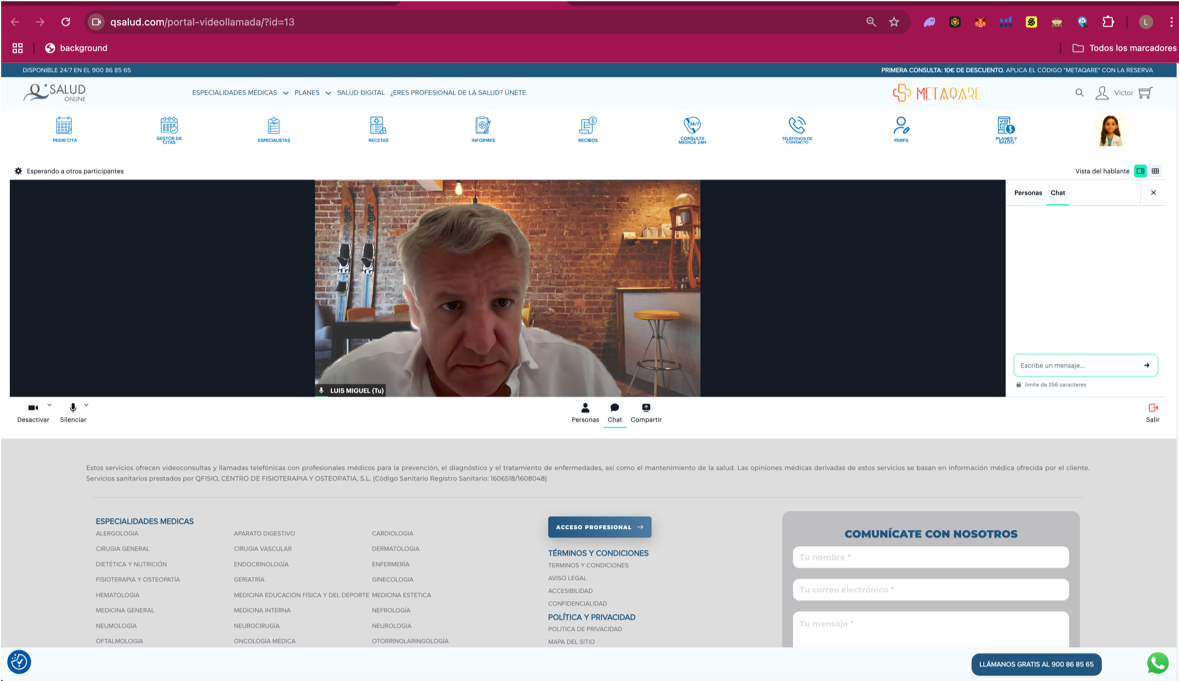
Task: Leave the call with Salir
Action: pos(1153,413)
